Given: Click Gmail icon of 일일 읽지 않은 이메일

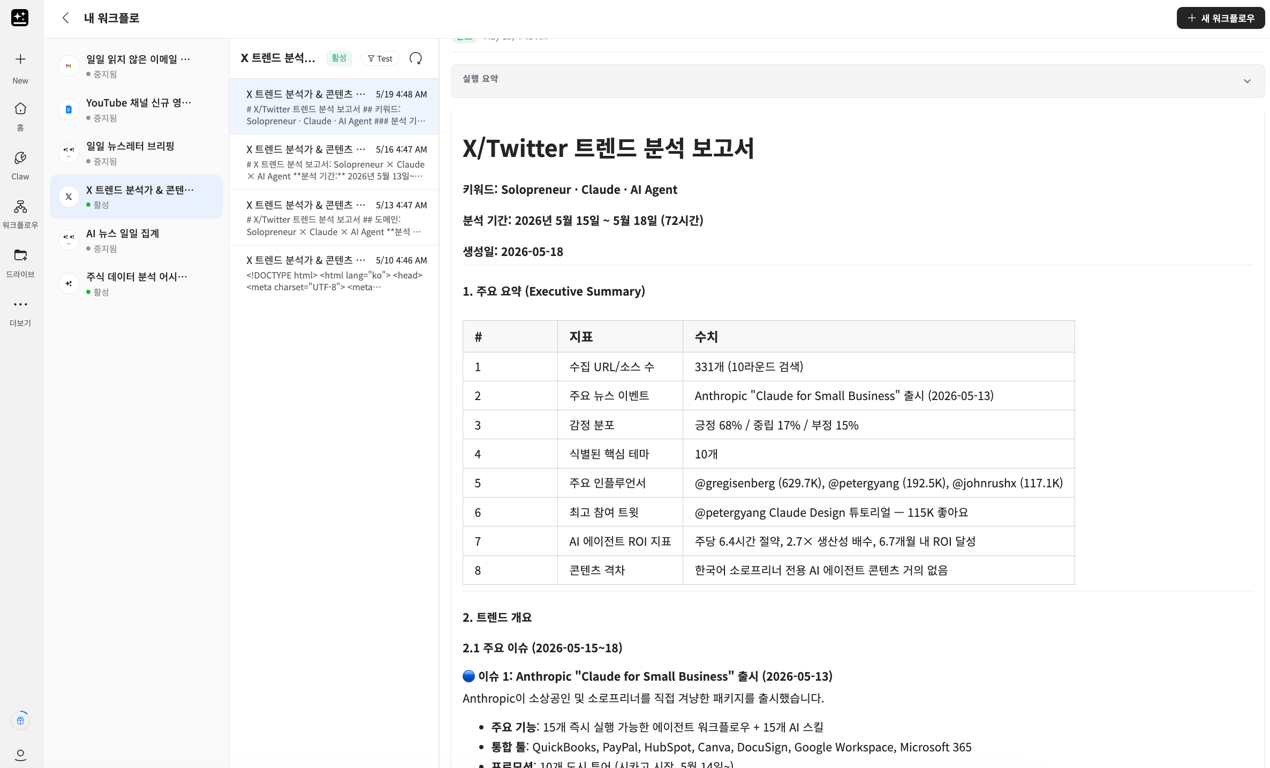Looking at the screenshot, I should [68, 66].
